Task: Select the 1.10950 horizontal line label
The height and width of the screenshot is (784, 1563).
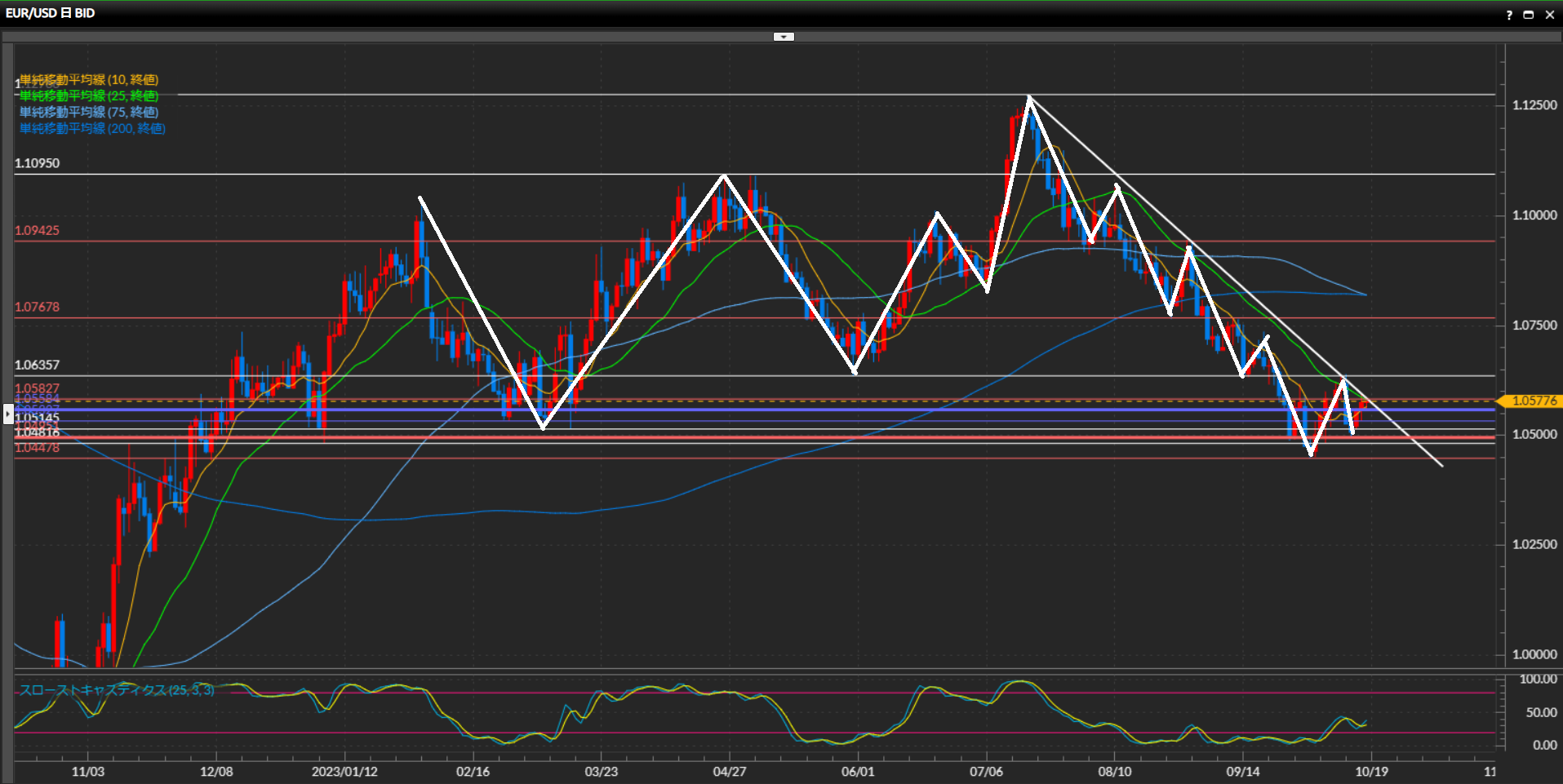Action: tap(38, 163)
